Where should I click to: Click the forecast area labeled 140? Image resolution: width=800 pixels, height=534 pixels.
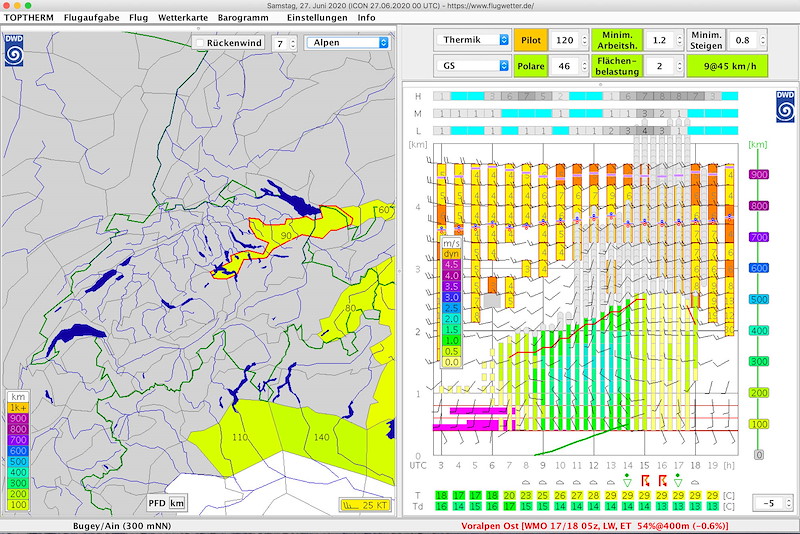tap(321, 437)
